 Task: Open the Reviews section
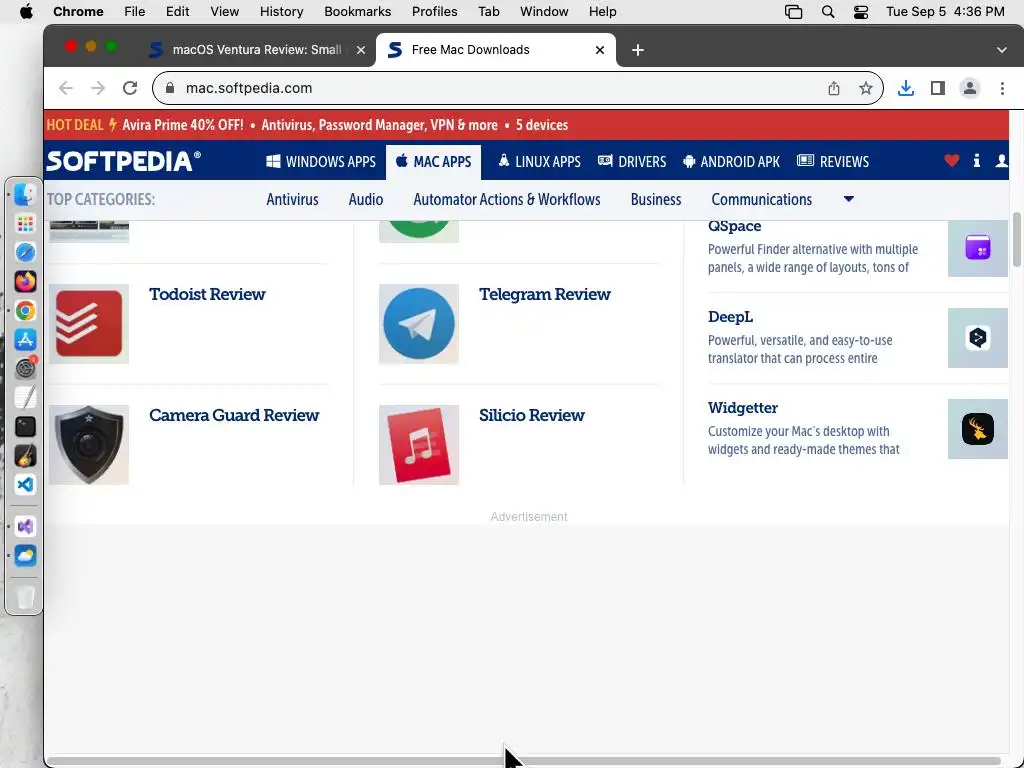[833, 161]
